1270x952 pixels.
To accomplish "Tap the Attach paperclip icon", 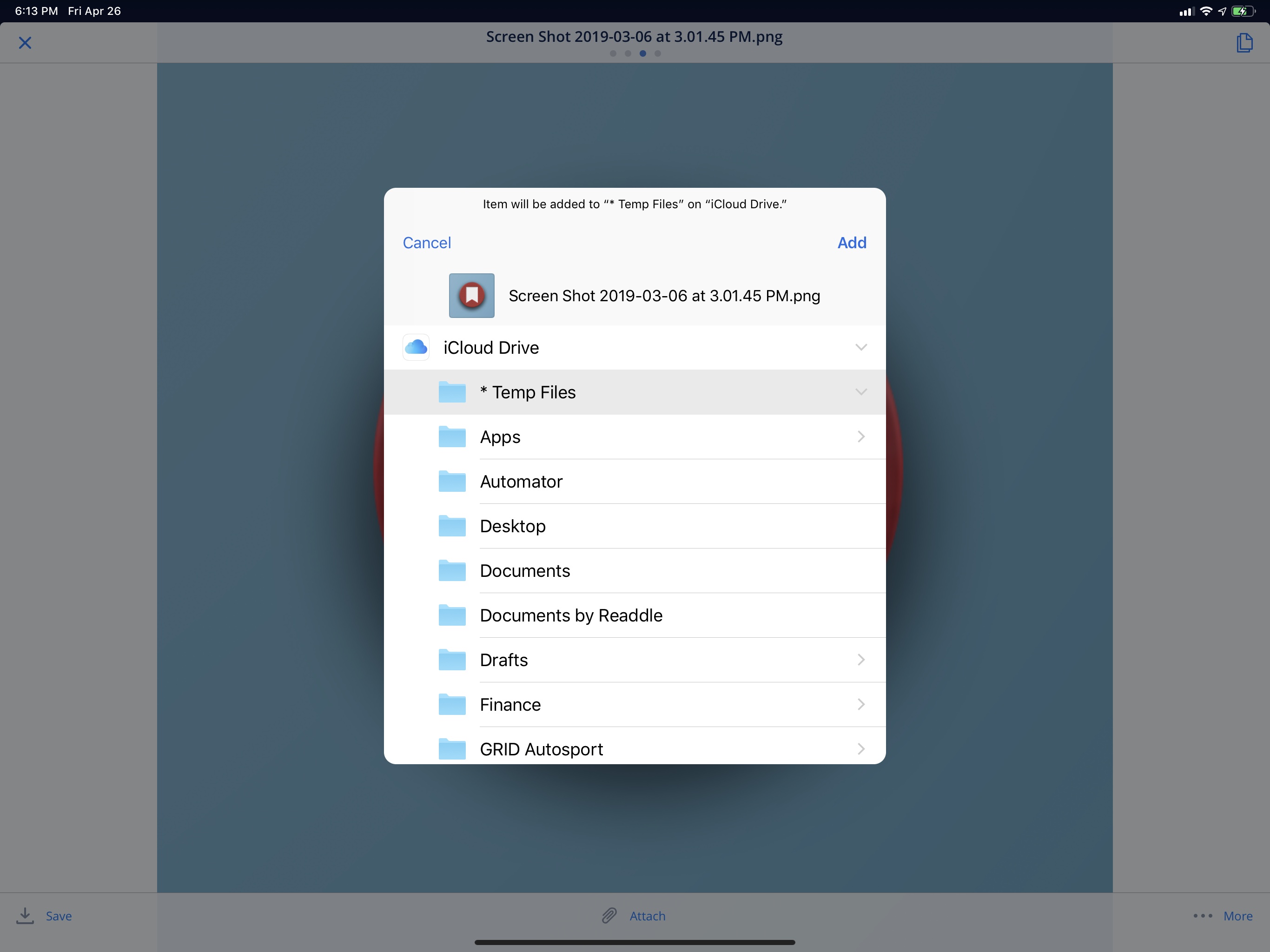I will [x=609, y=916].
